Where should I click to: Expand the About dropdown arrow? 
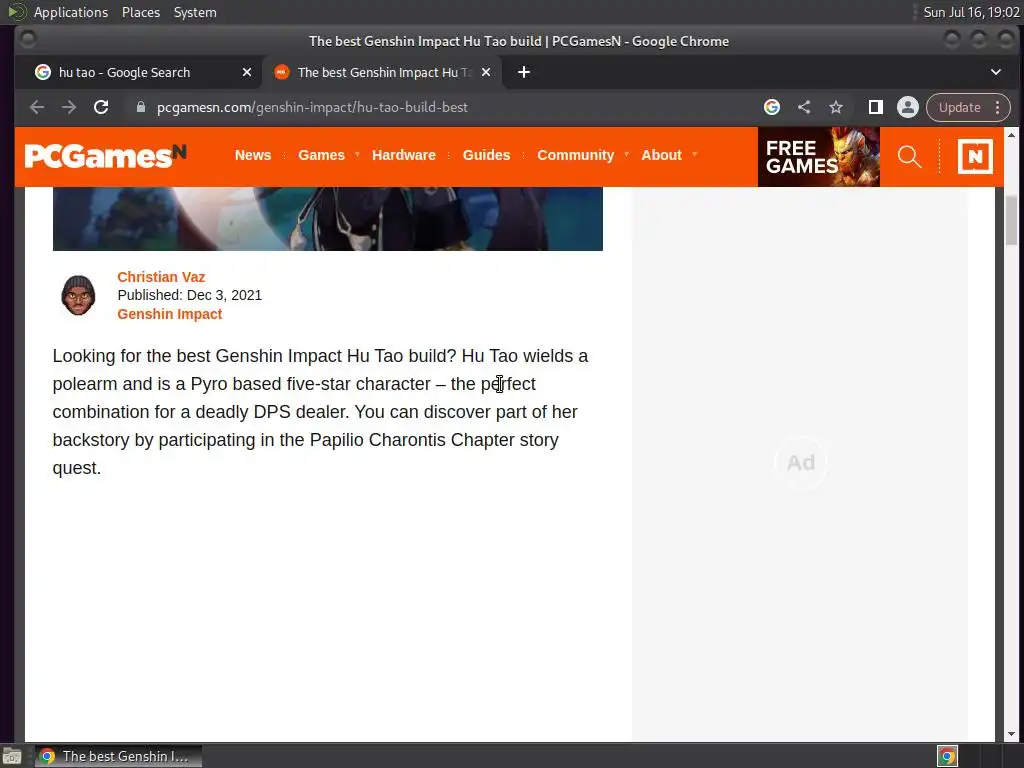pyautogui.click(x=694, y=155)
